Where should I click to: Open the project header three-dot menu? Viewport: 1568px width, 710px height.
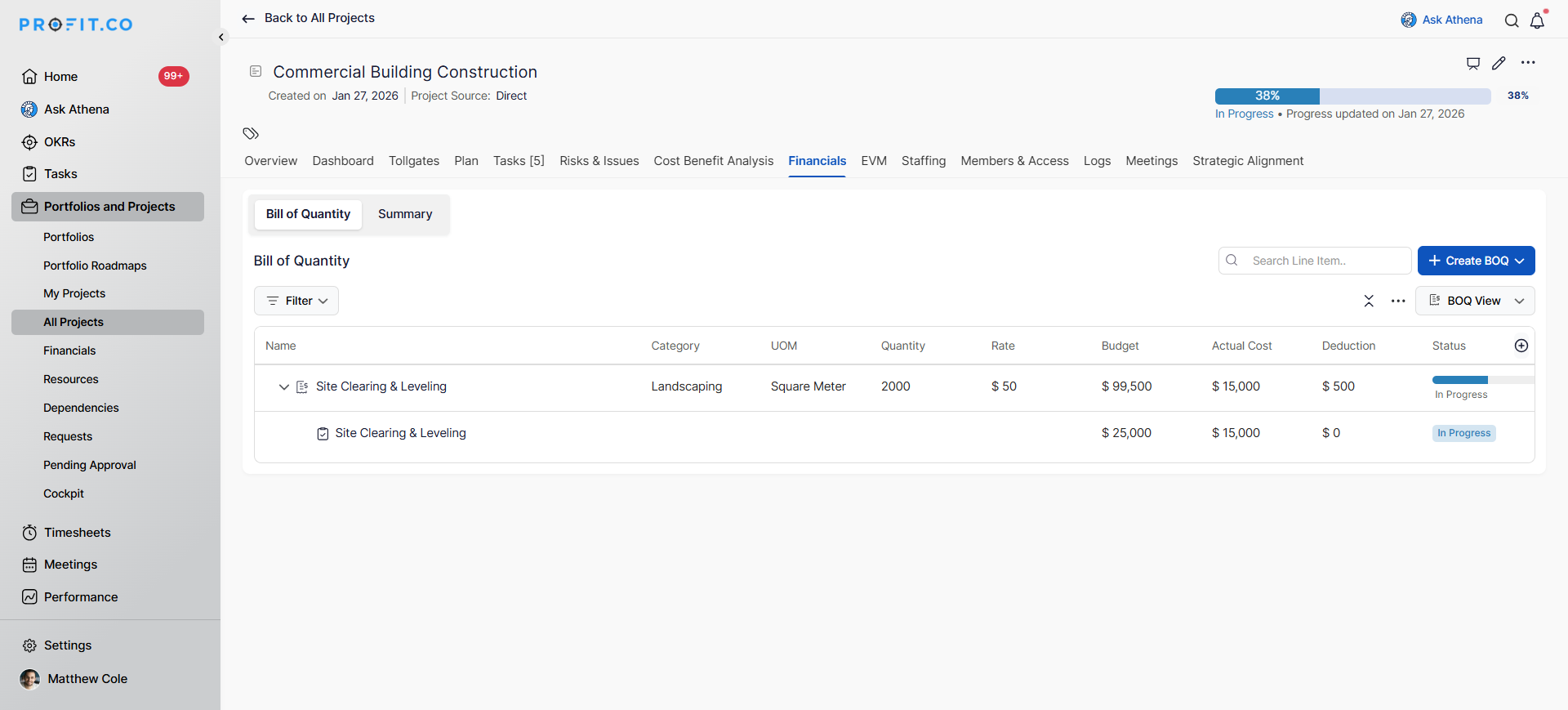click(1528, 63)
